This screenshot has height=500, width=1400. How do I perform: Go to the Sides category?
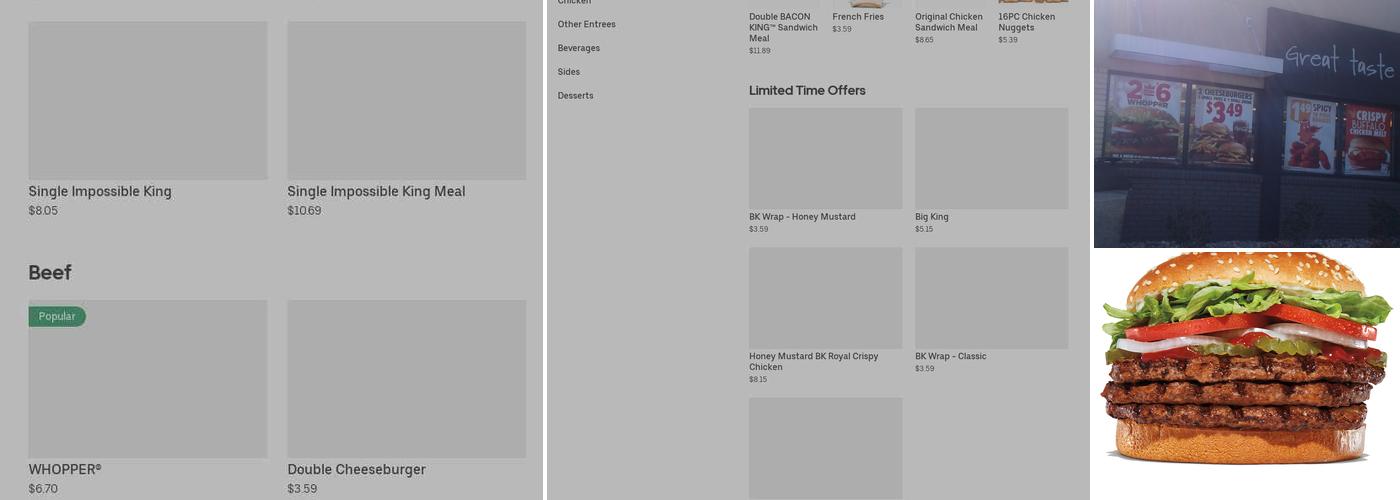tap(568, 72)
